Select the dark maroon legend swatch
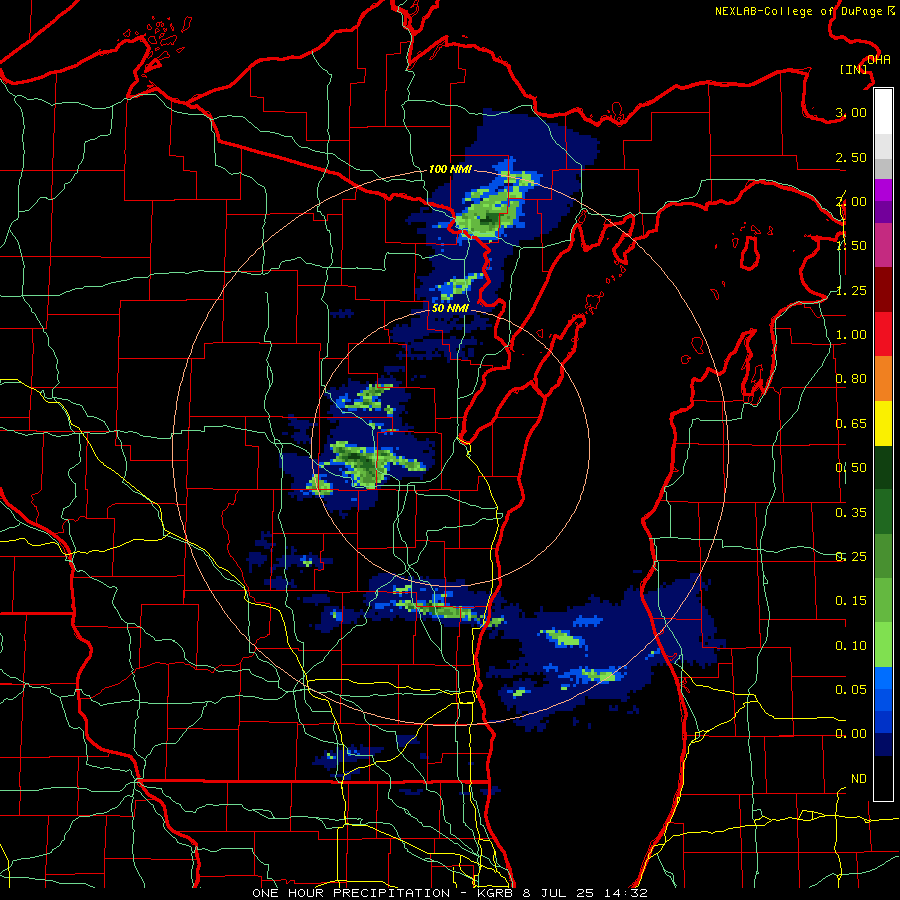900x900 pixels. (x=883, y=290)
